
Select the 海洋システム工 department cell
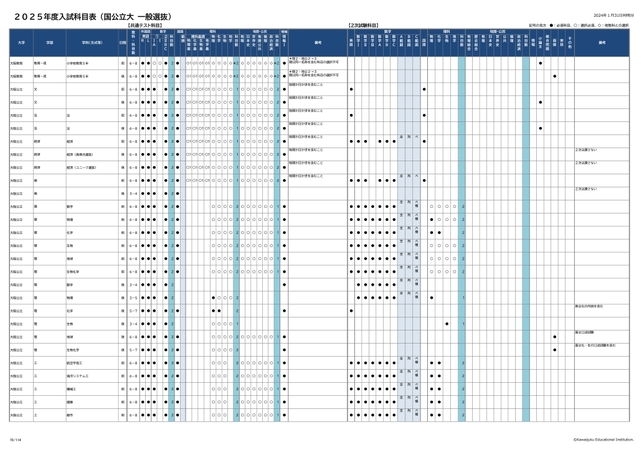(79, 376)
